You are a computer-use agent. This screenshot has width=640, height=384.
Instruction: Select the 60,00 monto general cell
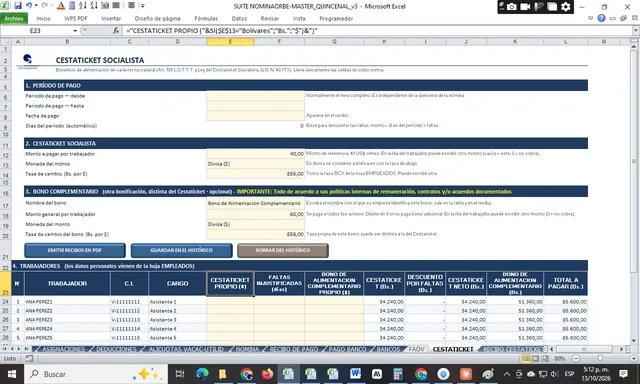click(x=256, y=214)
